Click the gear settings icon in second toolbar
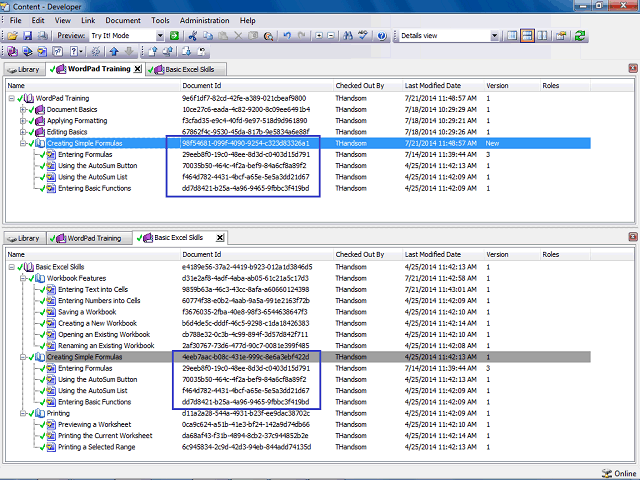Screen dimensions: 640x480 [96, 51]
